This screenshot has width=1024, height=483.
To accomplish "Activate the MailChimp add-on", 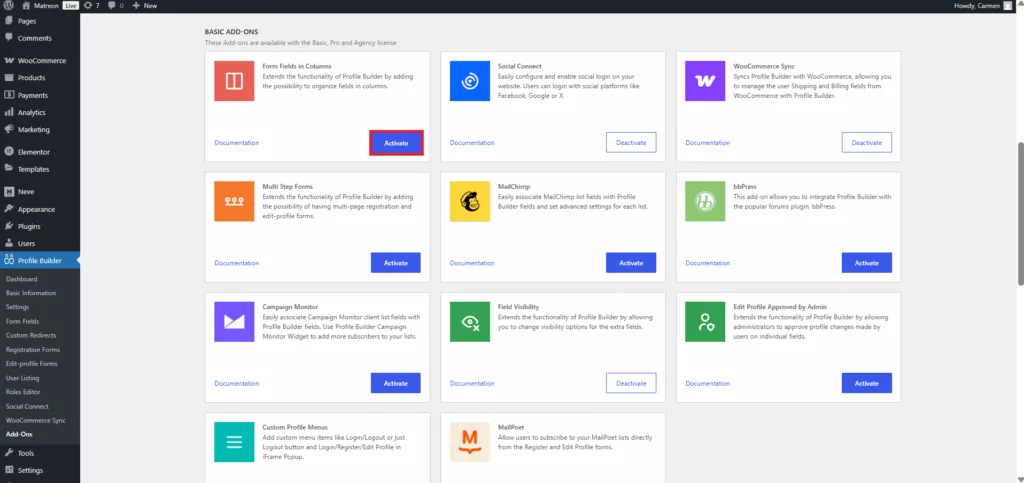I will [631, 262].
